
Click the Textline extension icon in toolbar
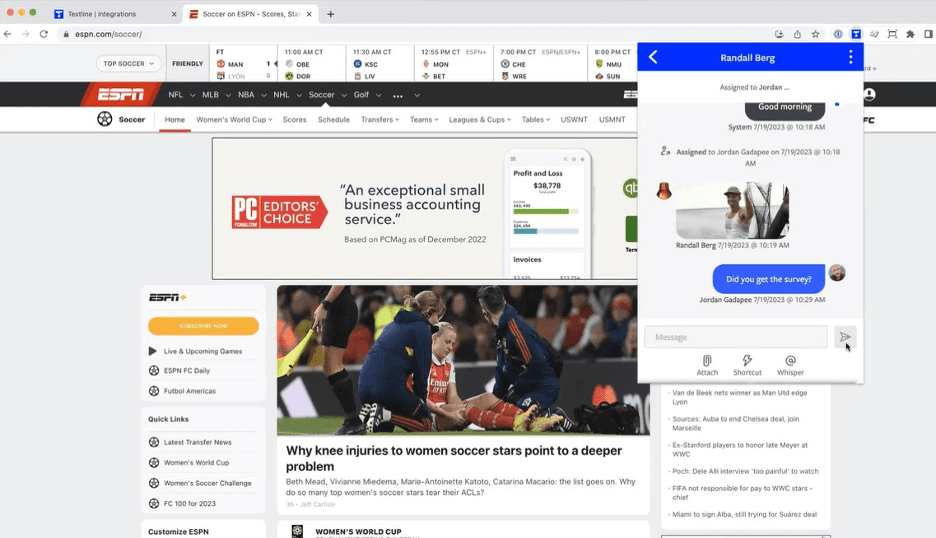pos(856,34)
